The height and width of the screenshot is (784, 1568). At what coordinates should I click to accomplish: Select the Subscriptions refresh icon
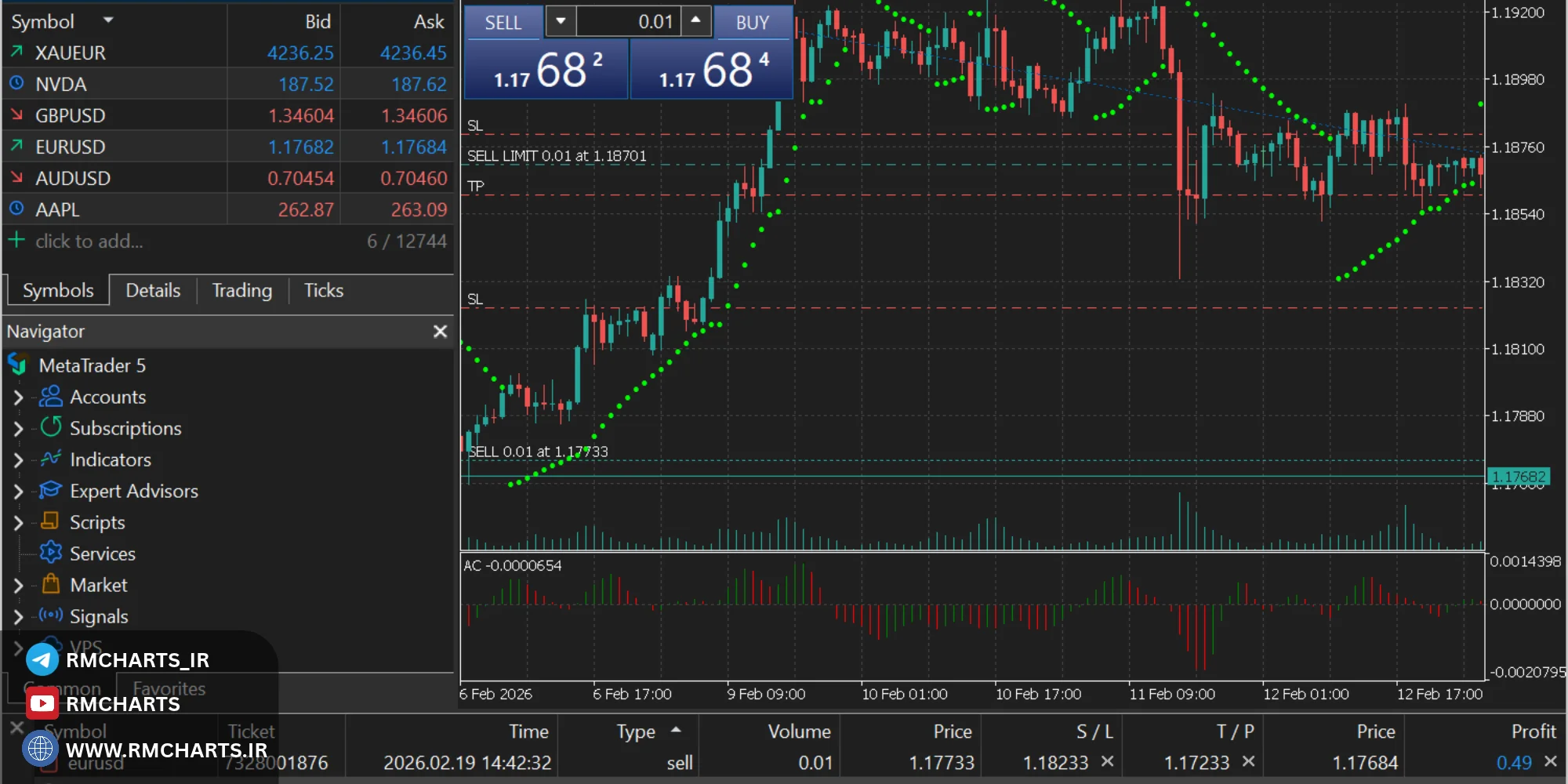tap(51, 427)
